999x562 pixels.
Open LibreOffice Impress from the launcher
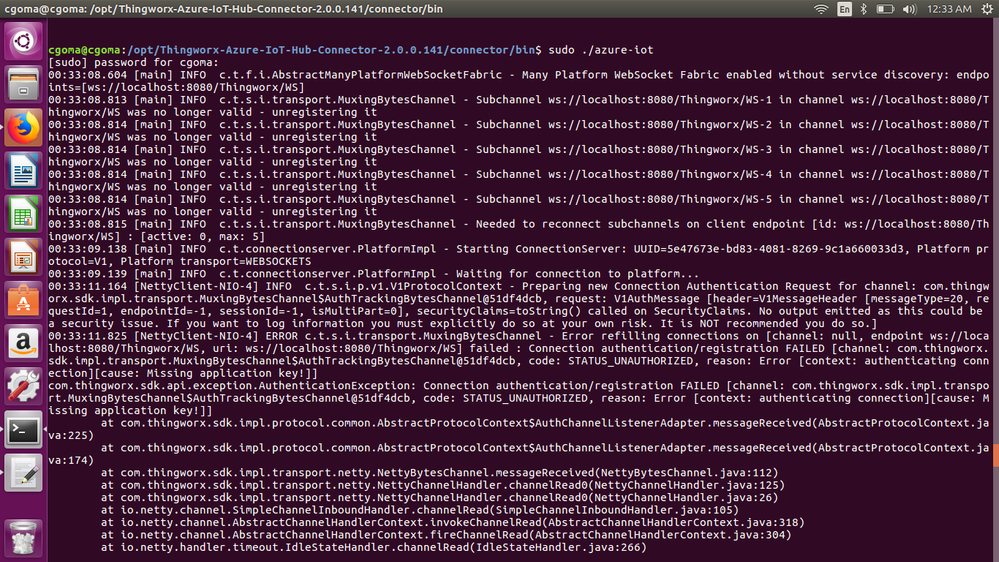[23, 257]
